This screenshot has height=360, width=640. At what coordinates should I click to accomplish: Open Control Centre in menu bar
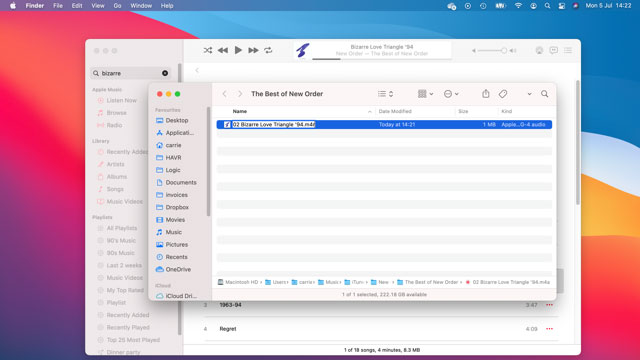562,6
